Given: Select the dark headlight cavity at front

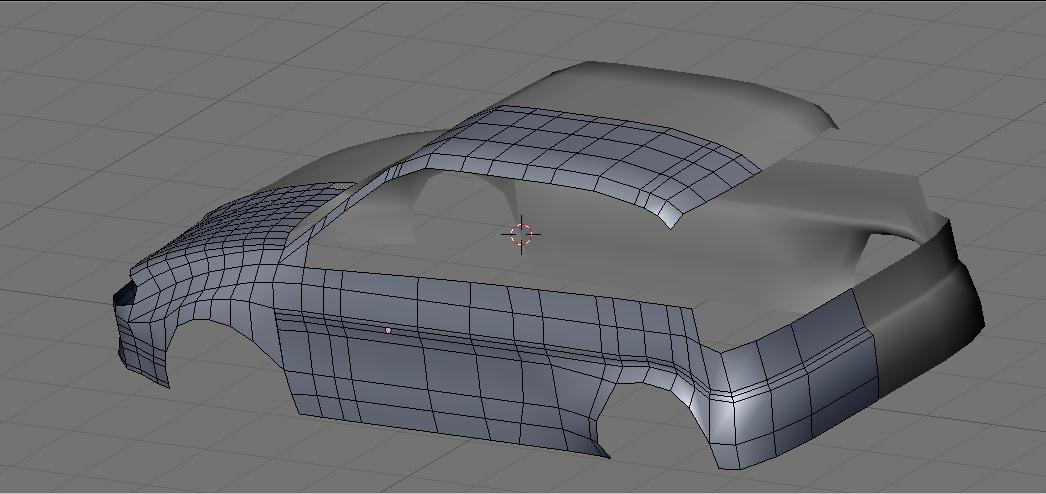Looking at the screenshot, I should 124,295.
